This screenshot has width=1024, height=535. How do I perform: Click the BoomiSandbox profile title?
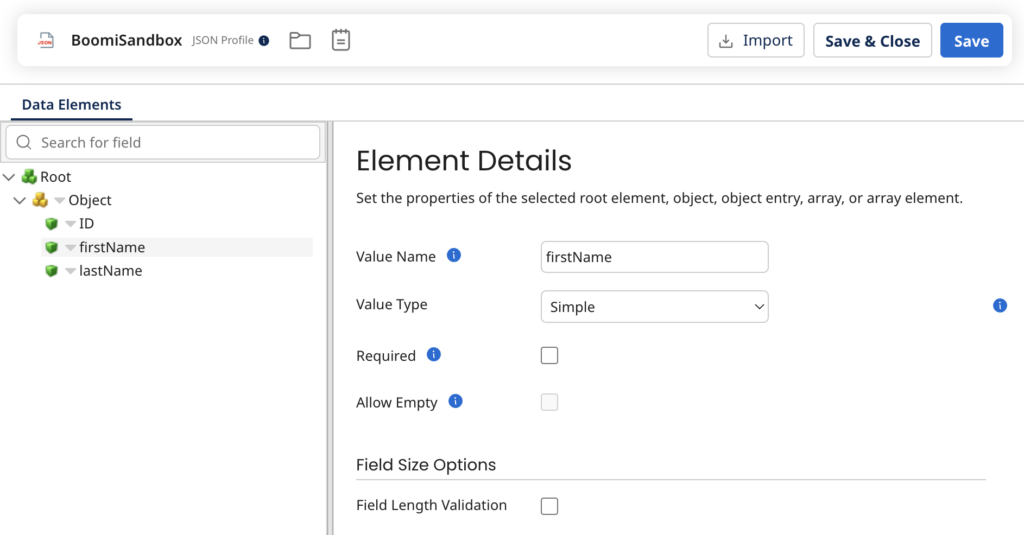(x=127, y=41)
